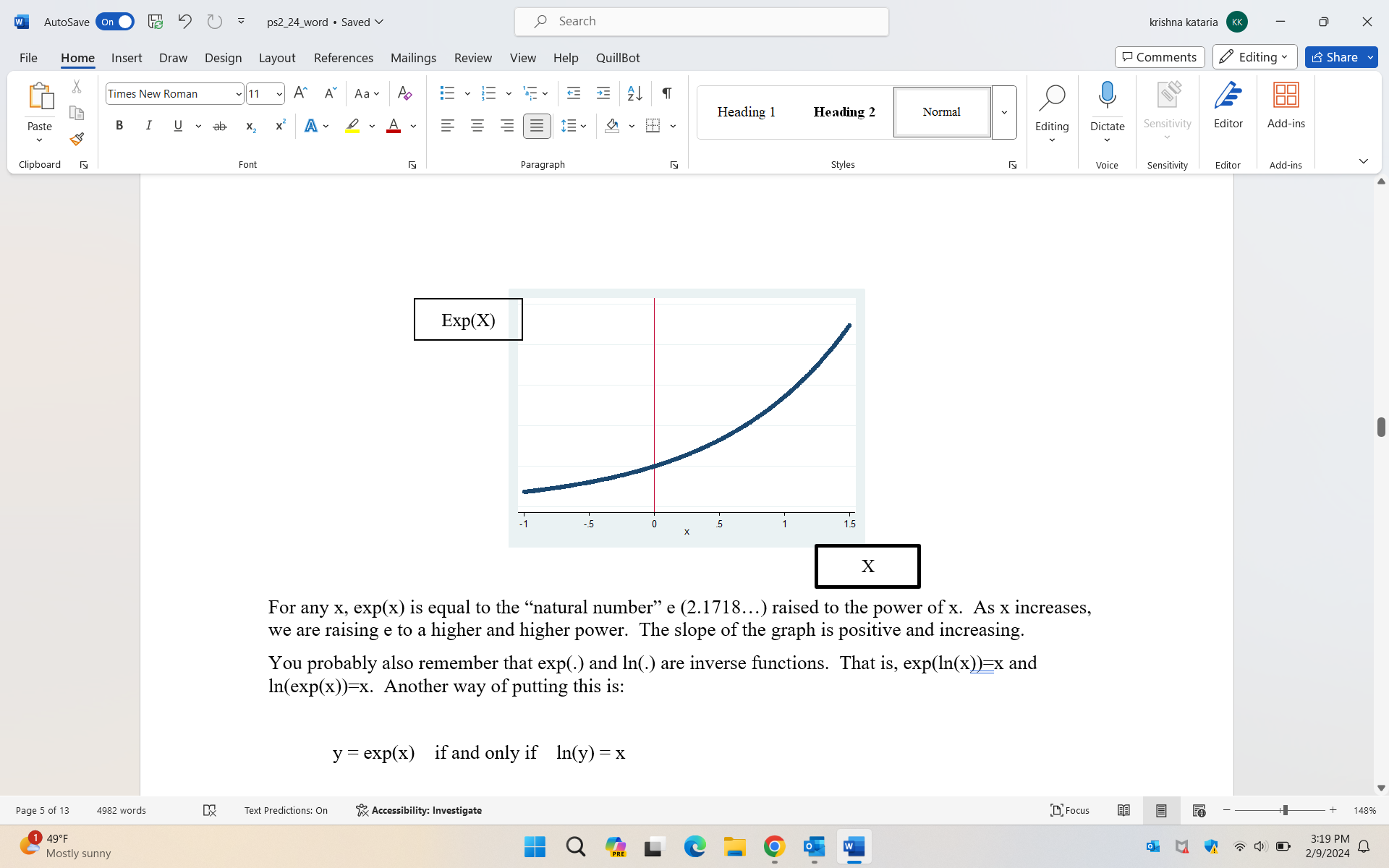1389x868 pixels.
Task: Toggle Justify paragraph alignment
Action: (536, 126)
